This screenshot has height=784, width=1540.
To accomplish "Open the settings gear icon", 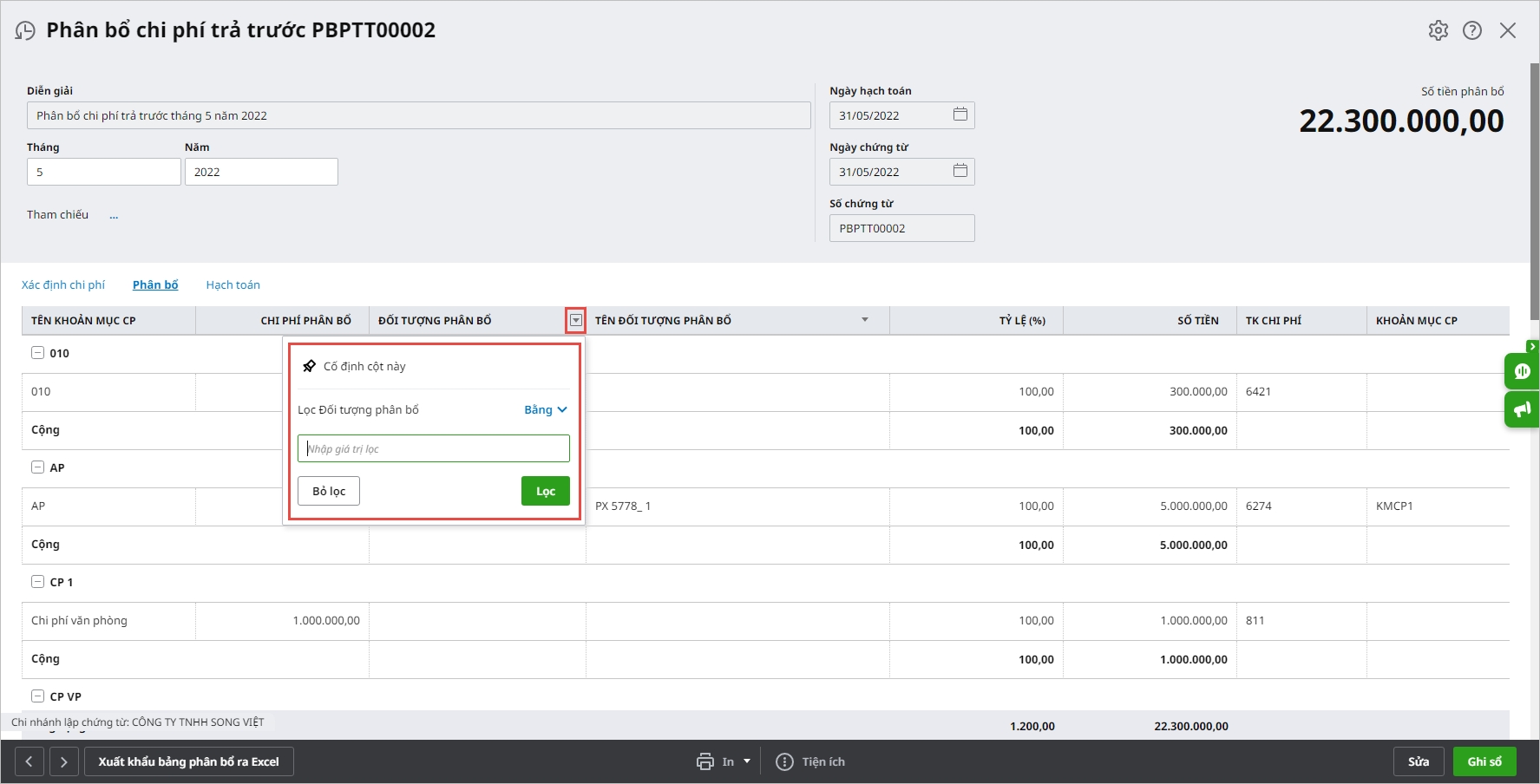I will pos(1438,30).
